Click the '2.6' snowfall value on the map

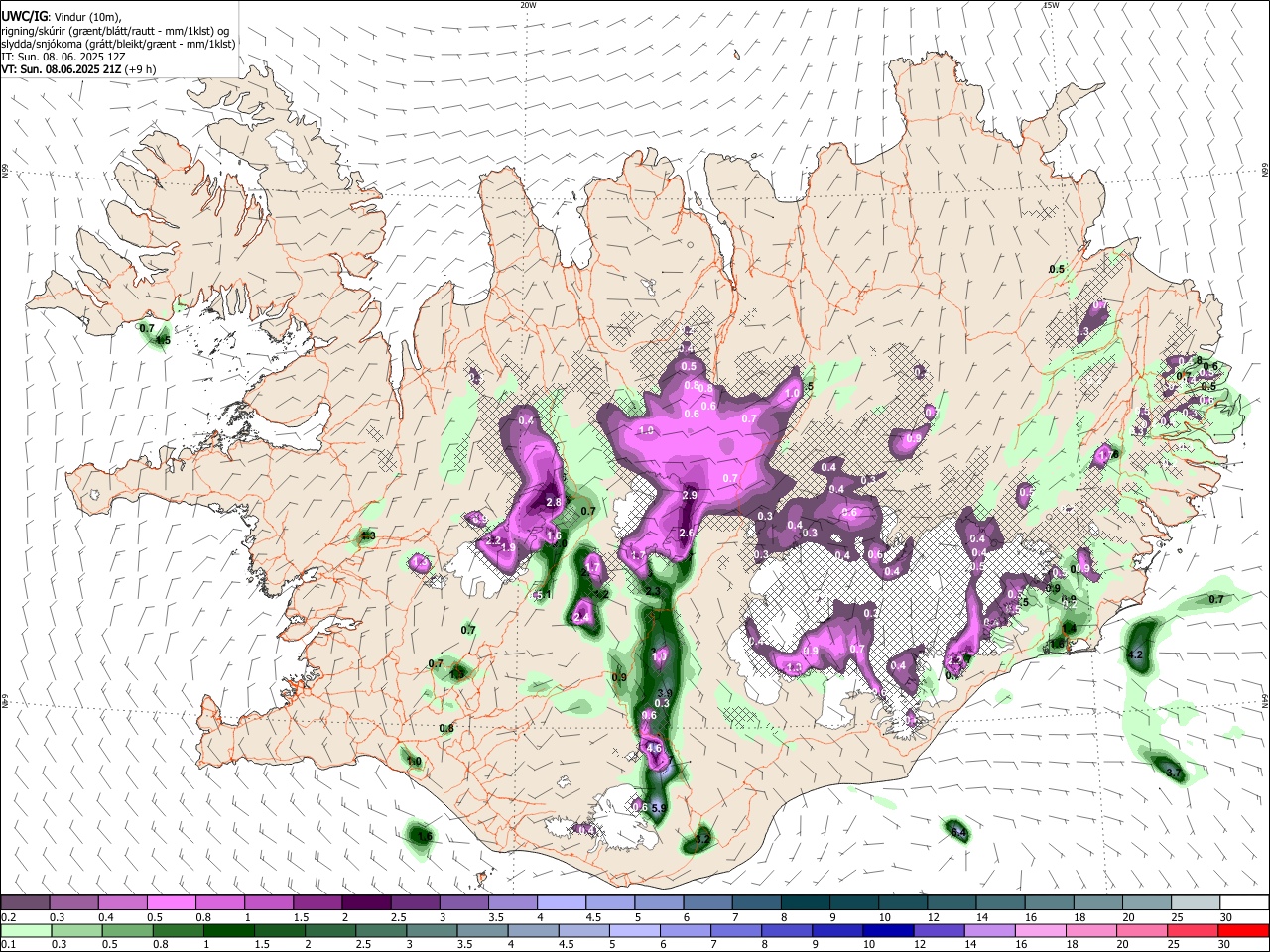click(x=687, y=533)
